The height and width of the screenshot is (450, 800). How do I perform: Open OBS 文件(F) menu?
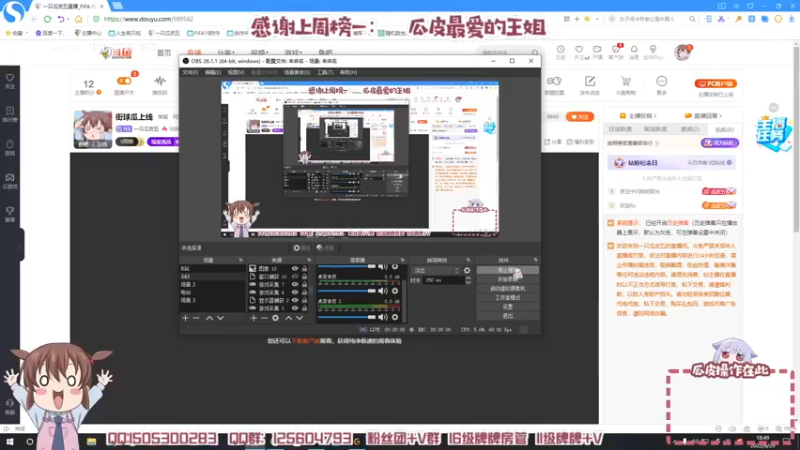[x=190, y=72]
